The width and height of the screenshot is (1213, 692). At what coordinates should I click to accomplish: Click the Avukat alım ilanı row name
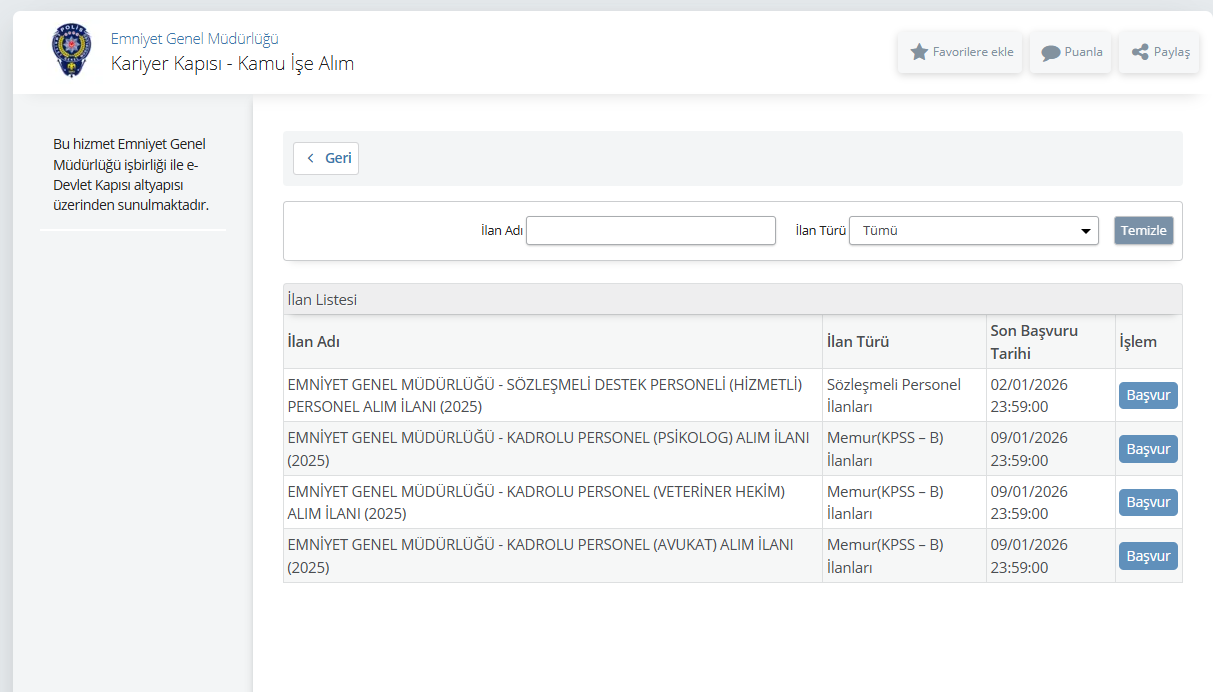point(540,556)
